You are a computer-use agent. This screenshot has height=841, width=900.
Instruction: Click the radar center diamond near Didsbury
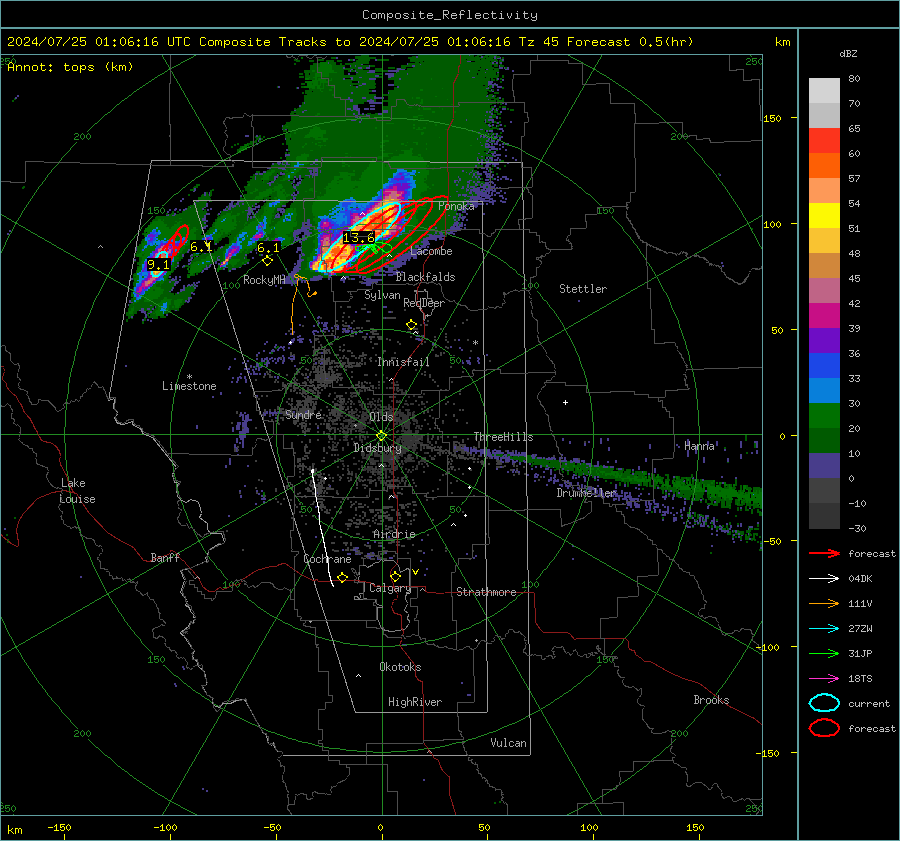381,436
